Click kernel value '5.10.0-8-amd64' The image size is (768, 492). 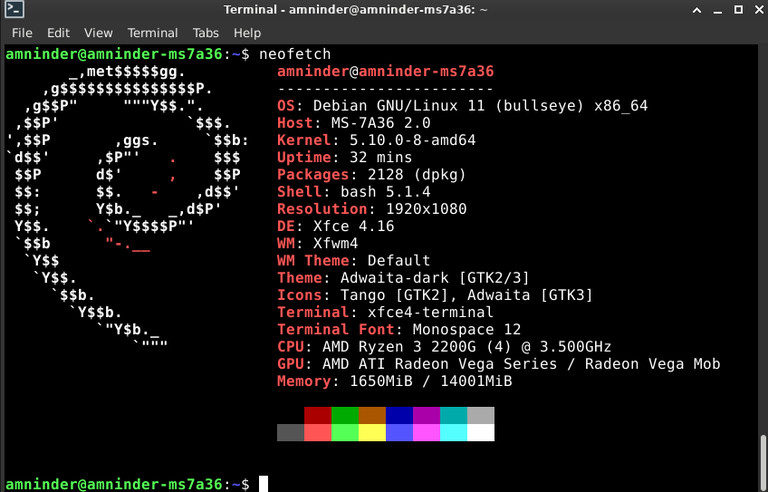coord(412,140)
